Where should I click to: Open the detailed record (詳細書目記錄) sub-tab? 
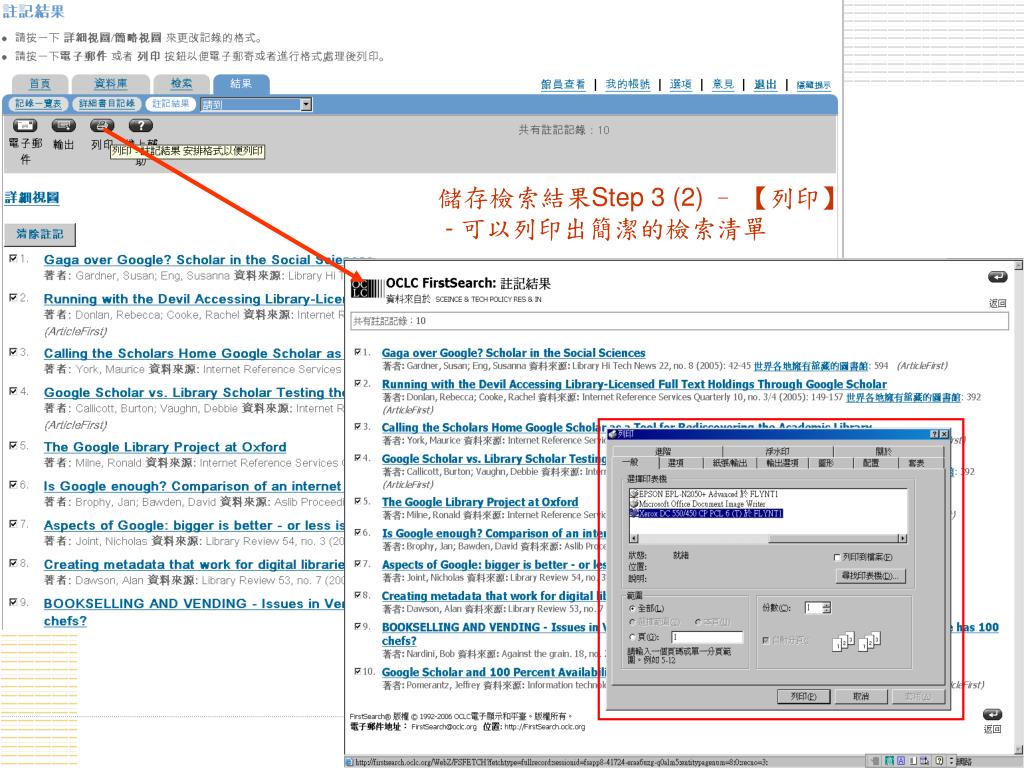tap(107, 104)
